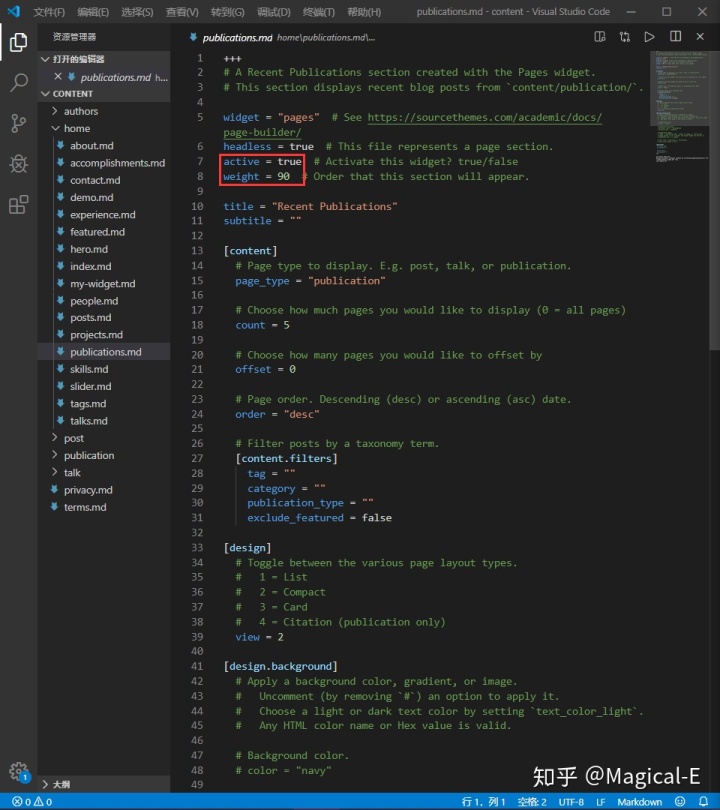Collapse the CONTENT folder section
The width and height of the screenshot is (720, 810).
click(x=104, y=94)
